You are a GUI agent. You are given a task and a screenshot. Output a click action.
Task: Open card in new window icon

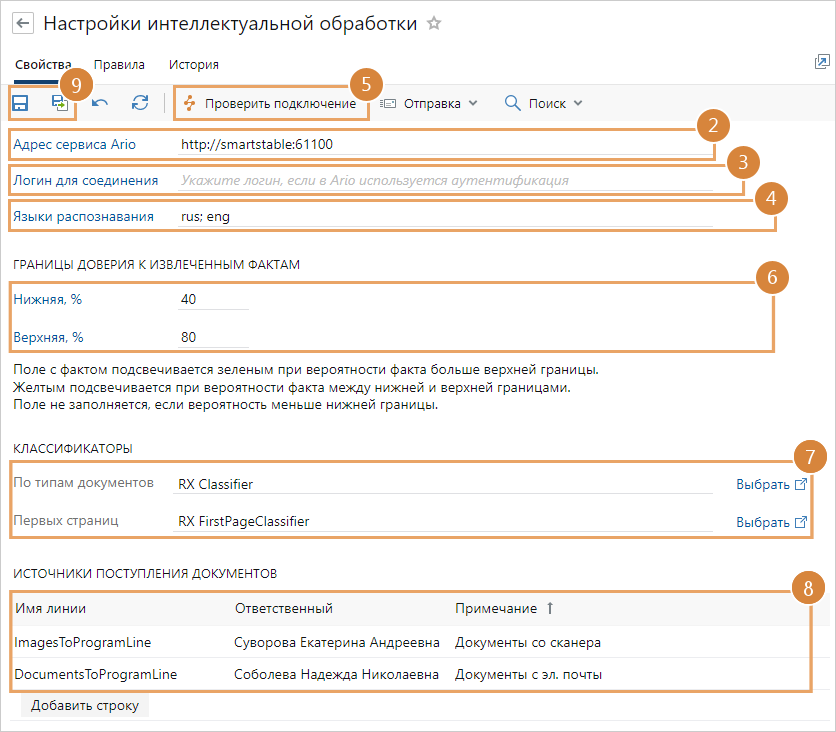(822, 63)
